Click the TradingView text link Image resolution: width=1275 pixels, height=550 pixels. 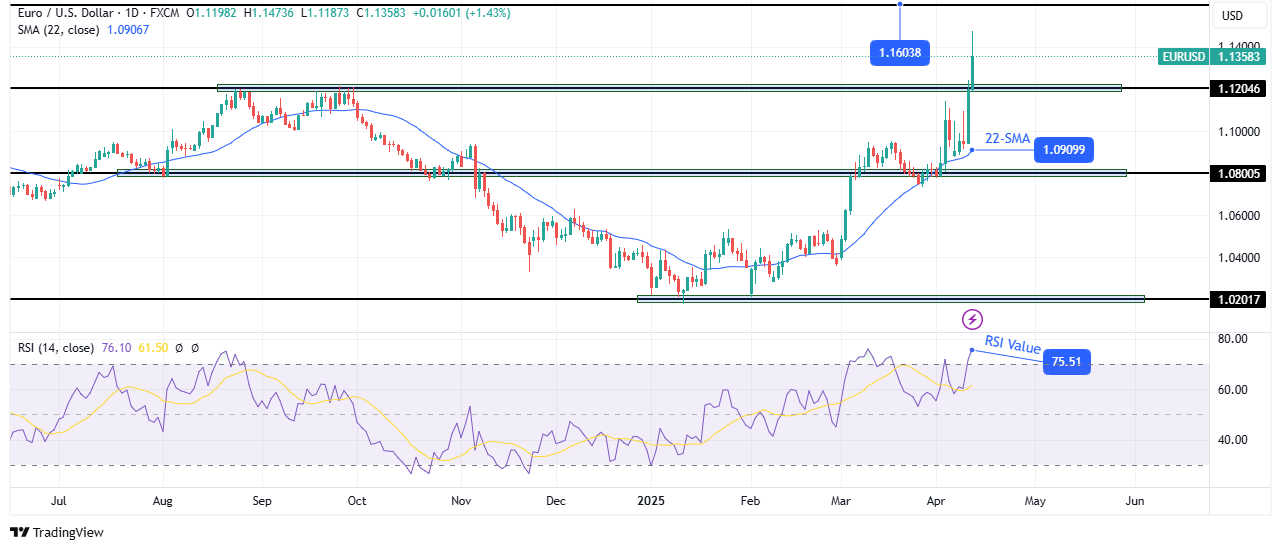67,533
